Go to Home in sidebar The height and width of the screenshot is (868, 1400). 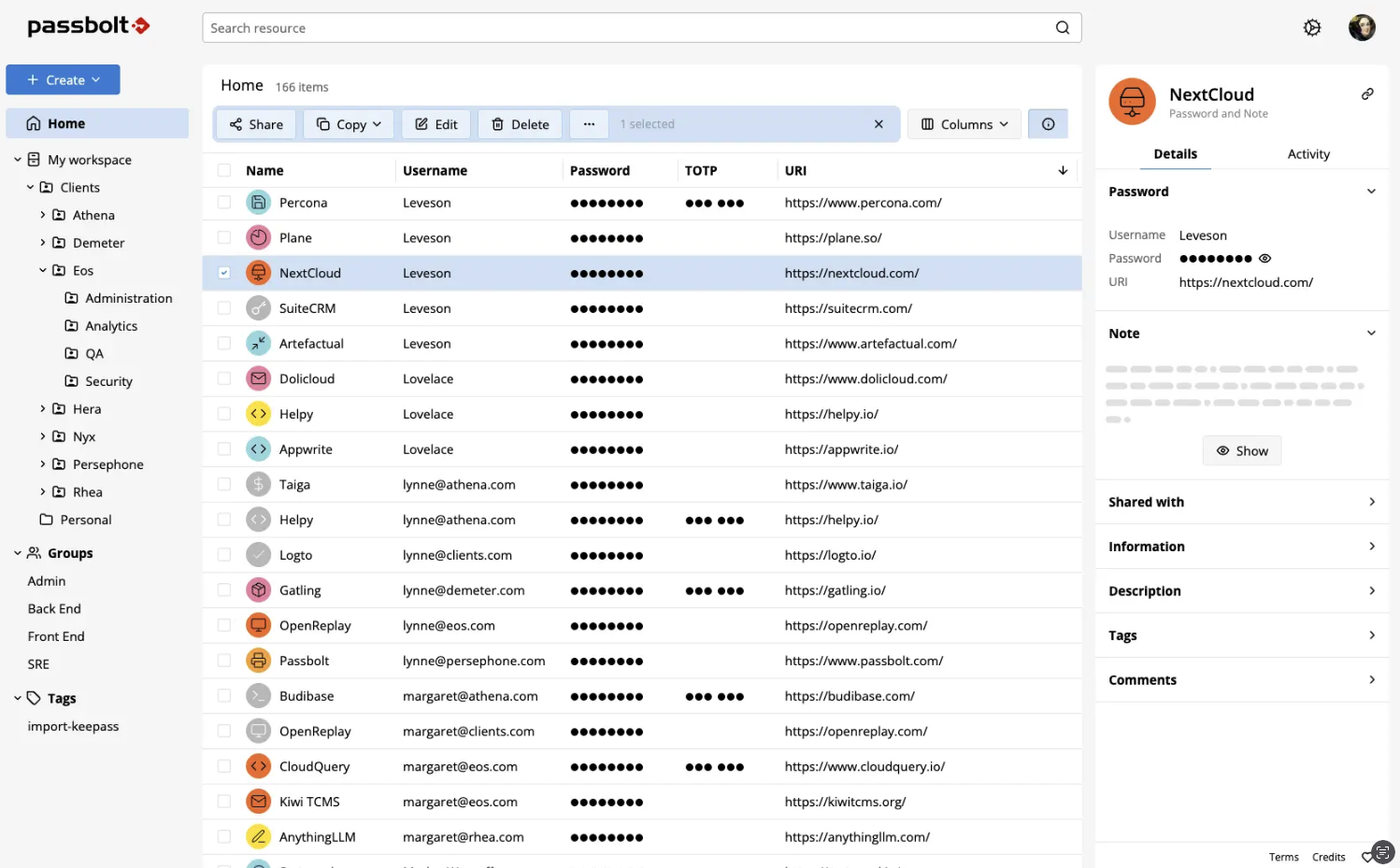(x=97, y=123)
